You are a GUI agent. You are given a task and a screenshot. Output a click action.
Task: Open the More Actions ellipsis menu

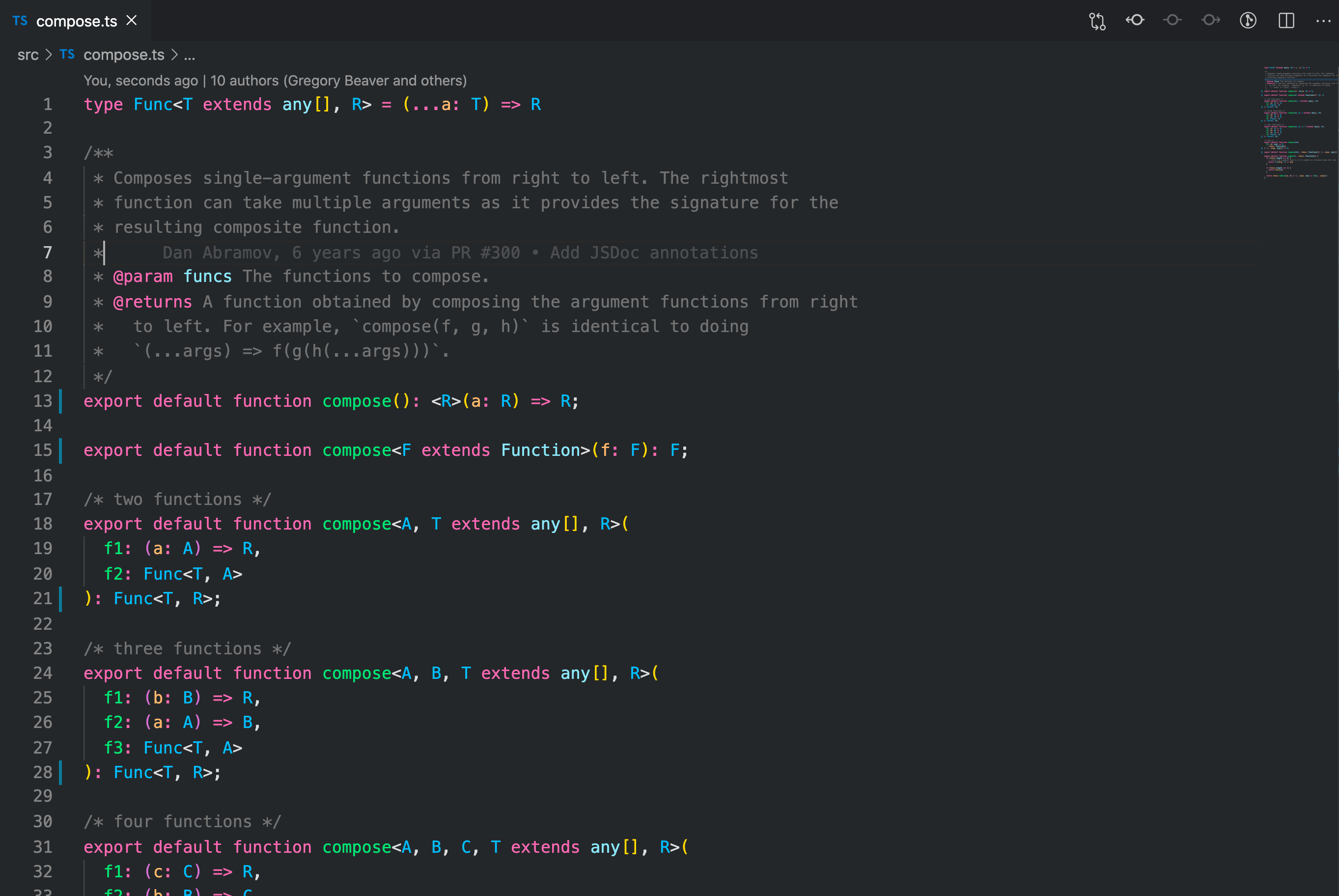pyautogui.click(x=1323, y=21)
